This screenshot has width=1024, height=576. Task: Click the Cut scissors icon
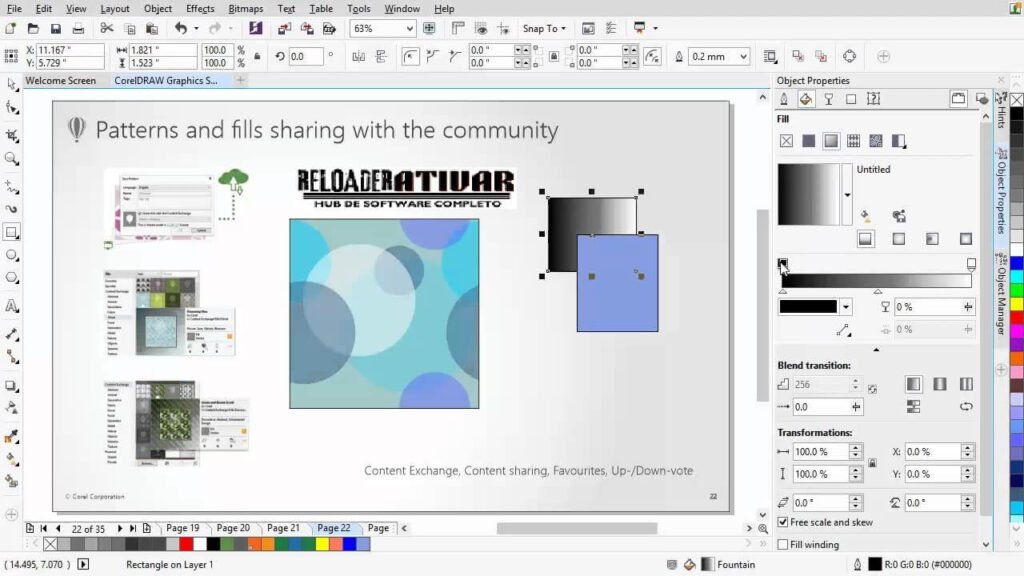(x=106, y=29)
